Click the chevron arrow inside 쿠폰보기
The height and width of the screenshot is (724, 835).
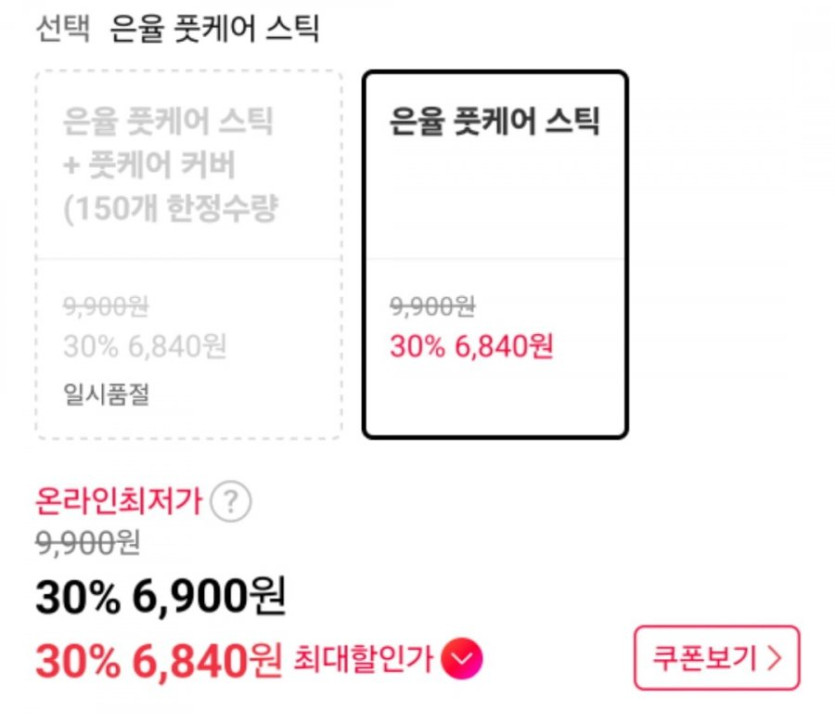click(x=773, y=658)
